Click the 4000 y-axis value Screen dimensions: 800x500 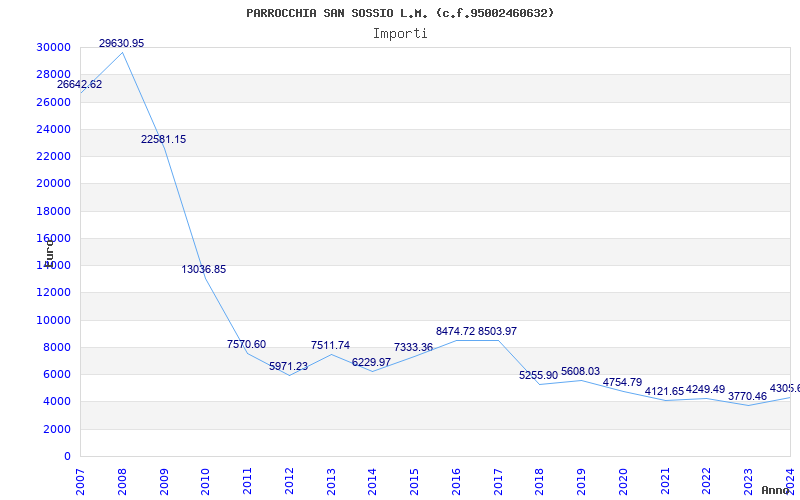pyautogui.click(x=57, y=402)
